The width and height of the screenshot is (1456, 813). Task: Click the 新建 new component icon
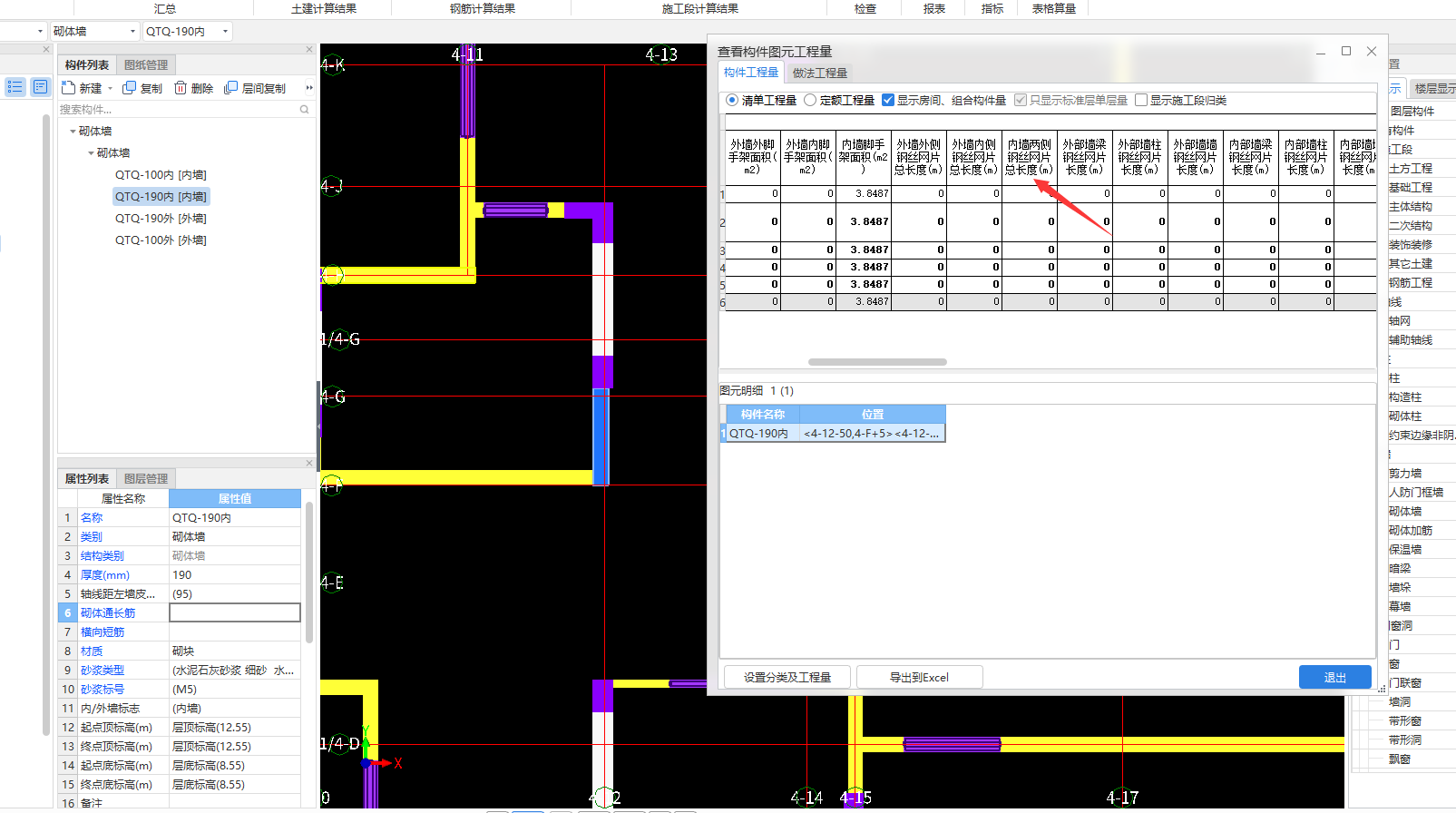click(x=68, y=88)
